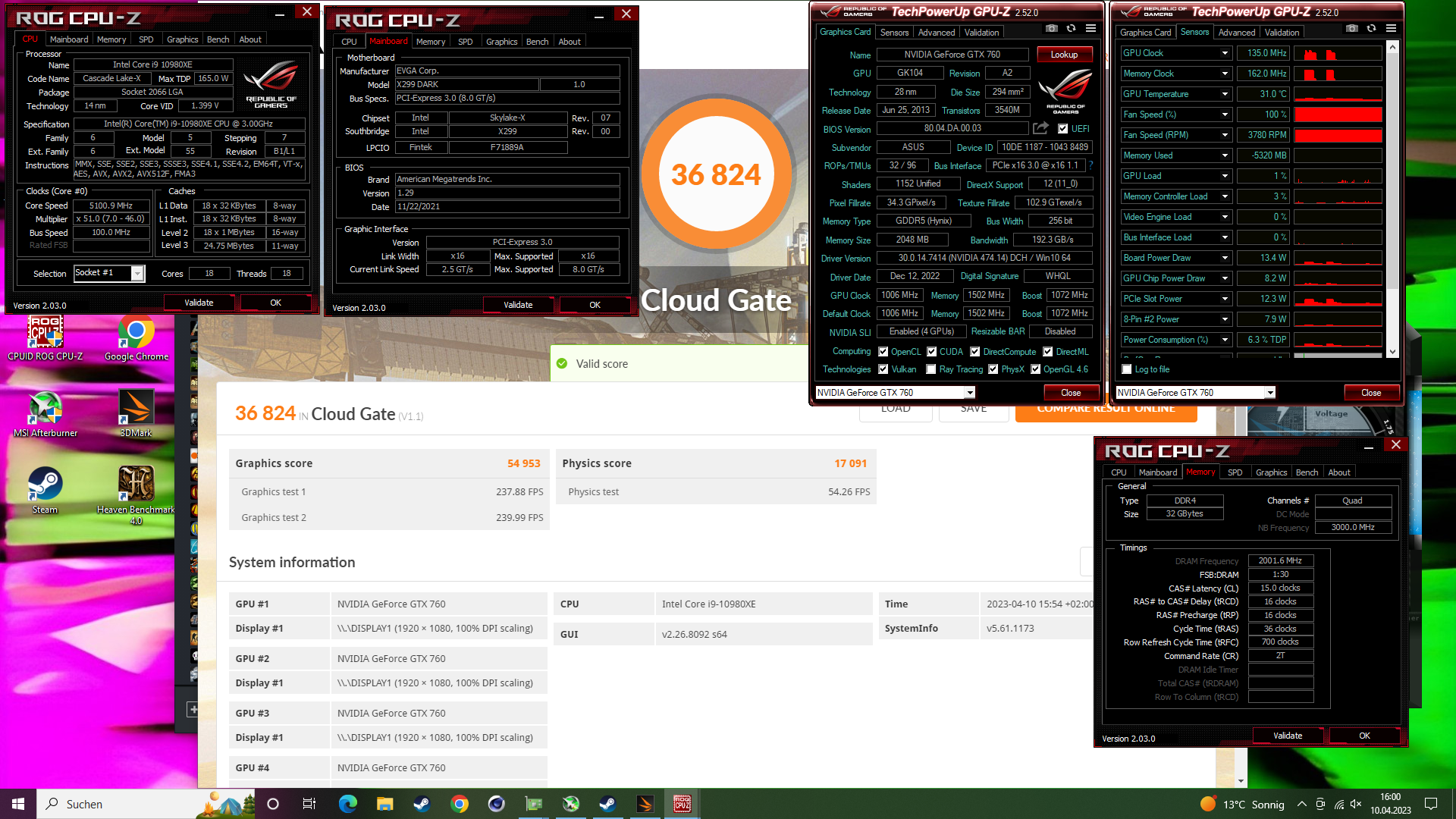Open the SPD tab in CPU-Z CPU window

pyautogui.click(x=146, y=39)
